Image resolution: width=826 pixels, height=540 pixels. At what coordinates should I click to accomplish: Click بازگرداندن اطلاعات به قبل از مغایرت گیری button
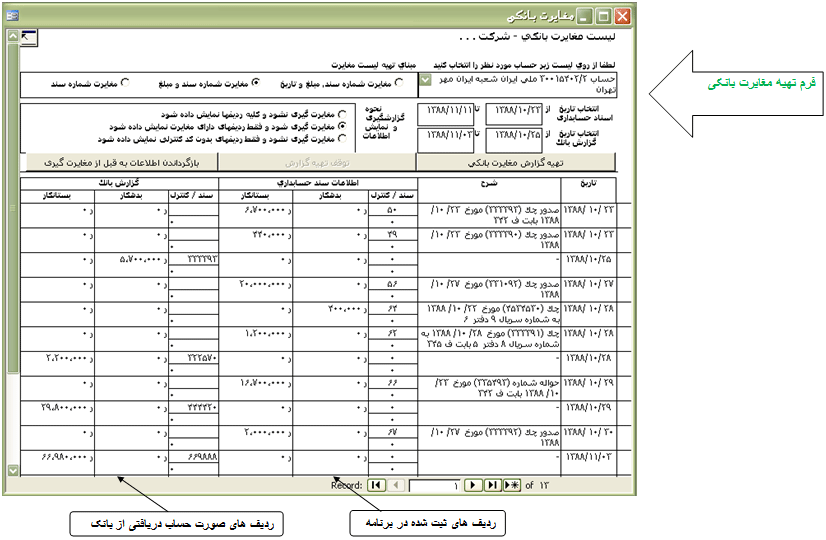coord(122,163)
